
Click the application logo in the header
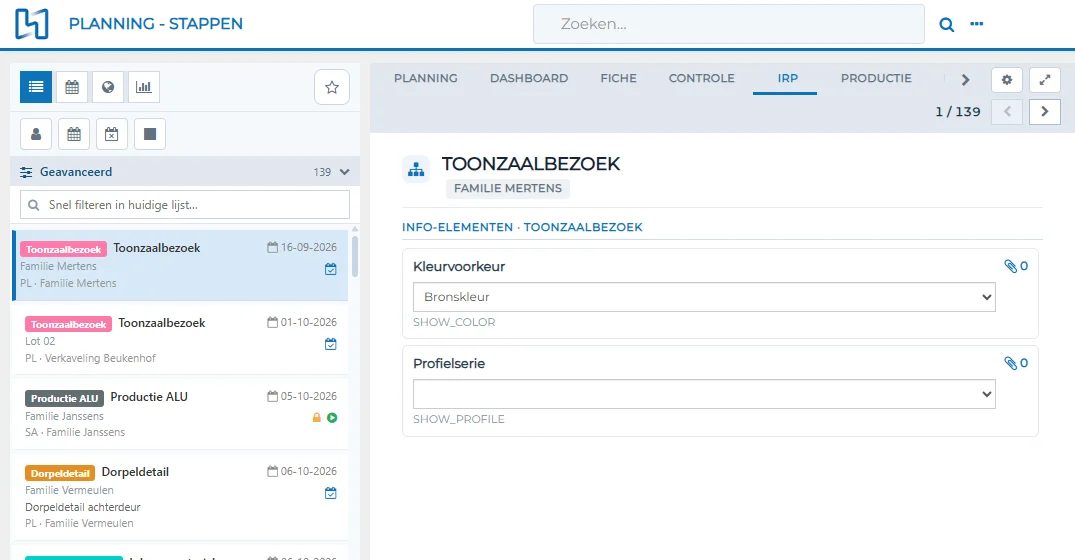tap(32, 23)
